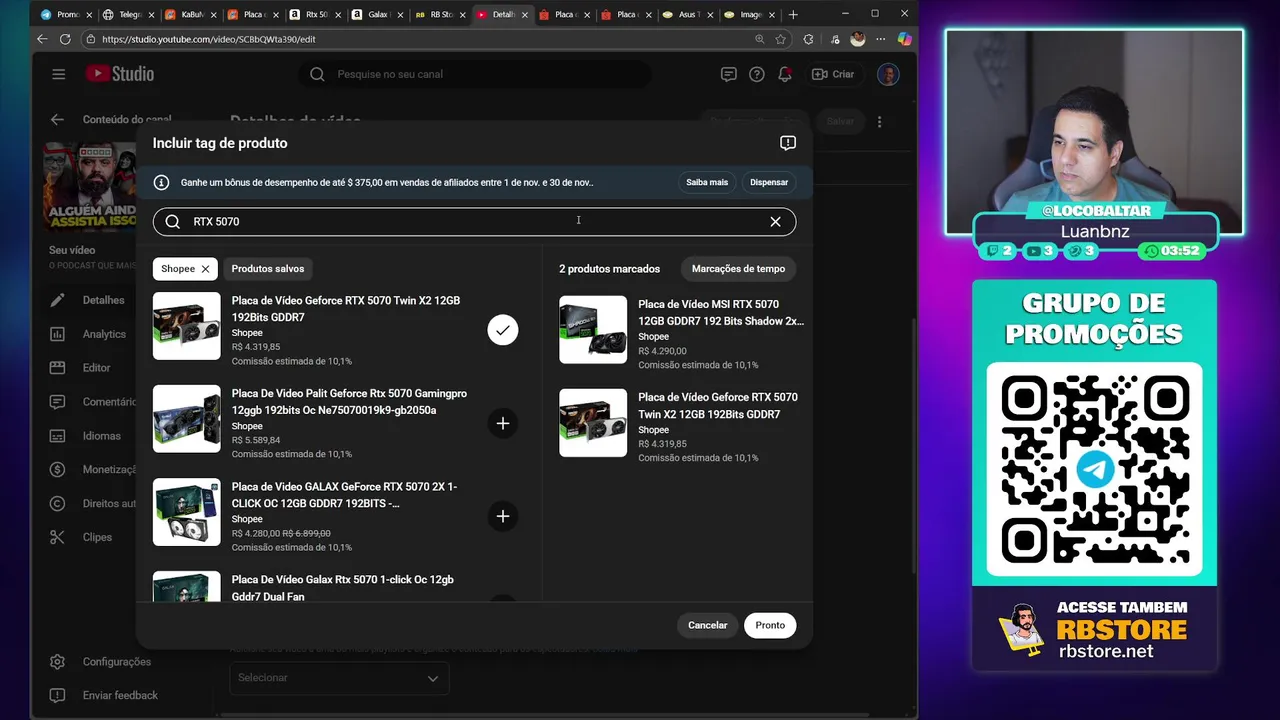
Task: Click the browser back arrow
Action: tap(42, 39)
